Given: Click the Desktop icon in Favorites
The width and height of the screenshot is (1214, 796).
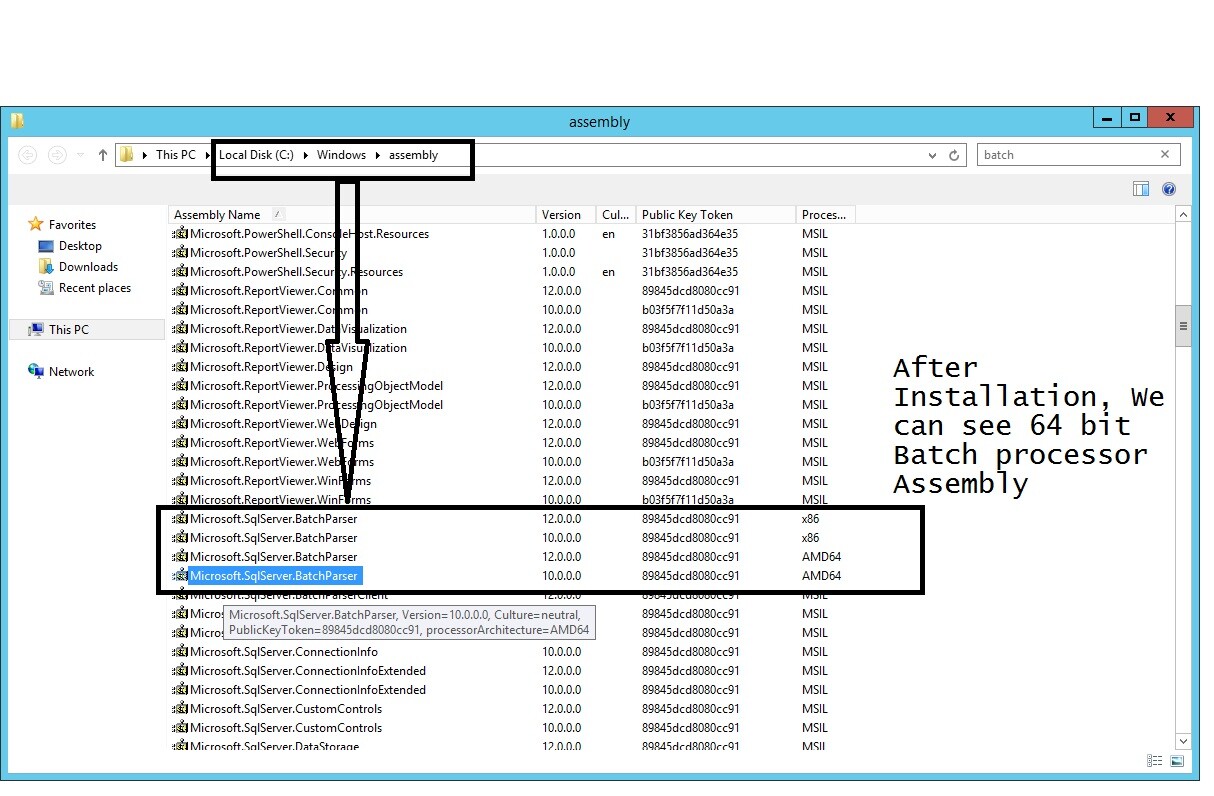Looking at the screenshot, I should coord(45,246).
